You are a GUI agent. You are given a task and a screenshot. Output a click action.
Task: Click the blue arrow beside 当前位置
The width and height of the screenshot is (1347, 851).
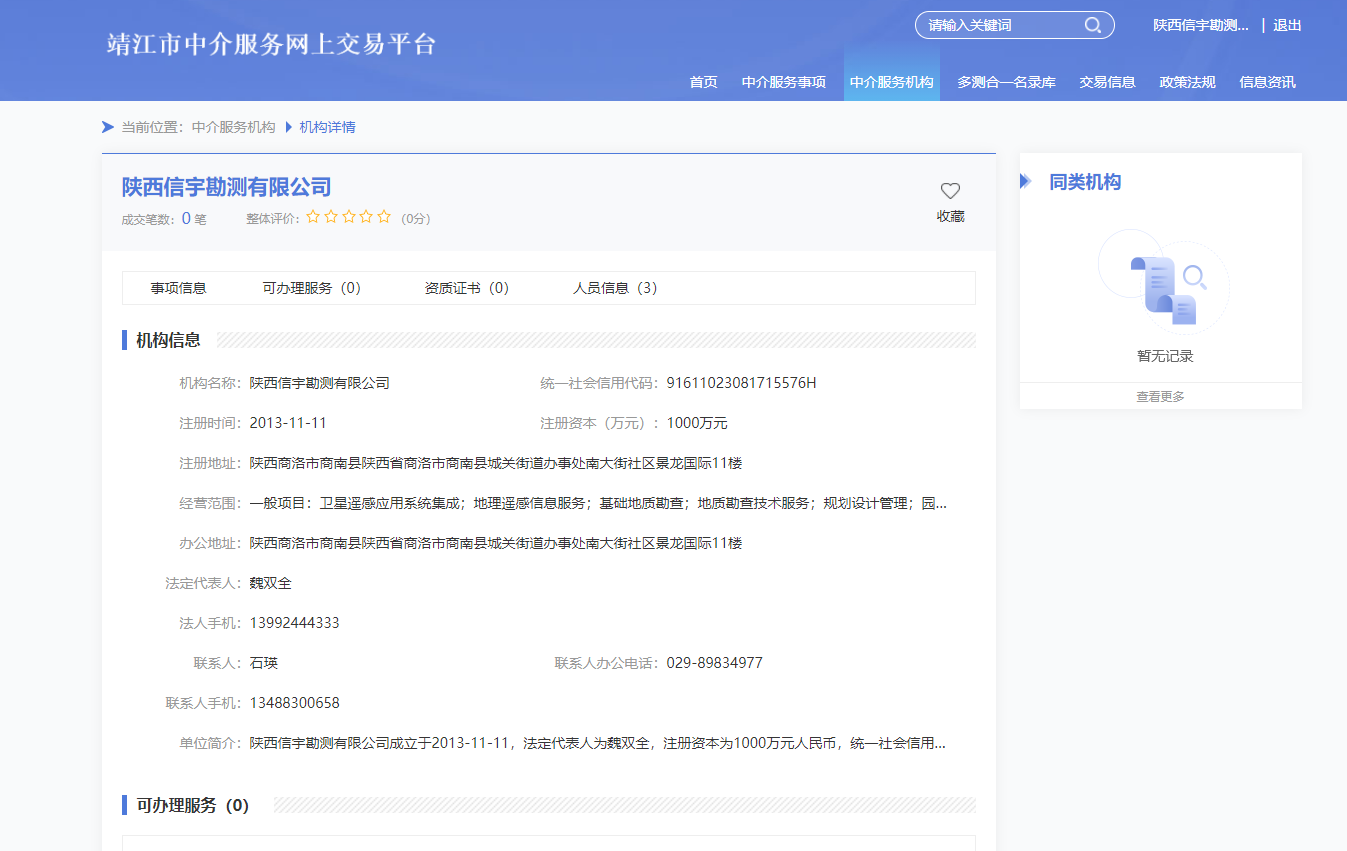[x=107, y=127]
